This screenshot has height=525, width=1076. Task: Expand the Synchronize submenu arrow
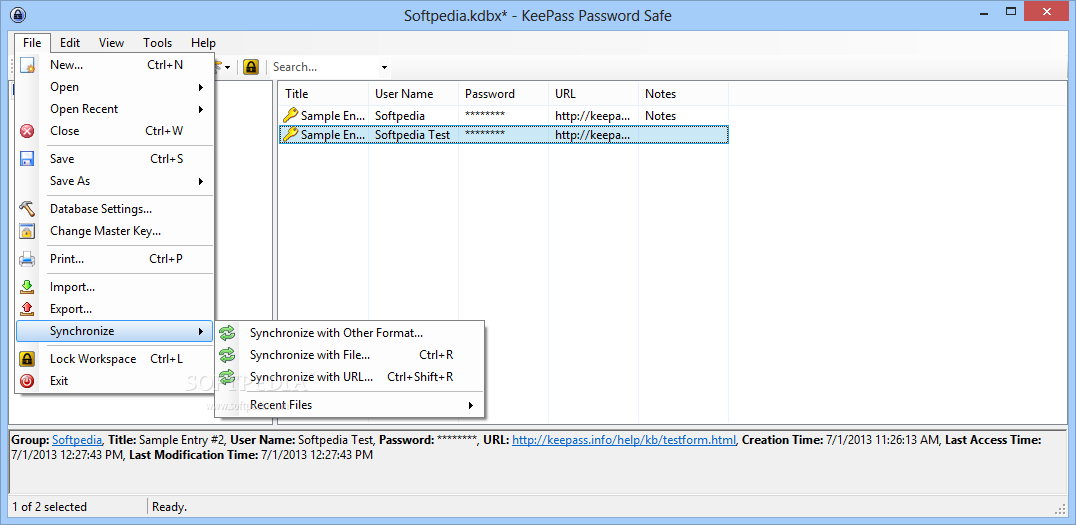[201, 331]
